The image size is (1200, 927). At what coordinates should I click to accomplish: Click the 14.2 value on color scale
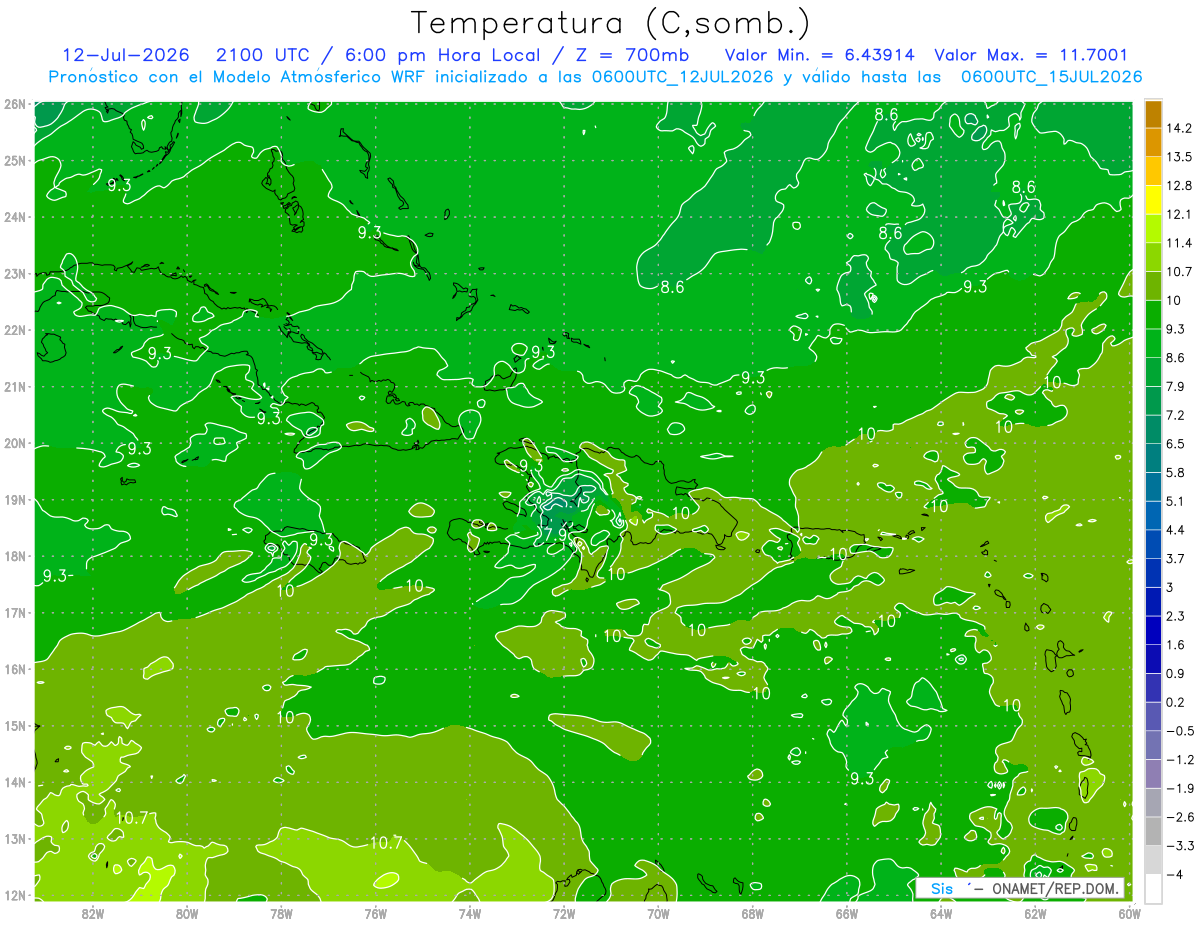(x=1180, y=128)
